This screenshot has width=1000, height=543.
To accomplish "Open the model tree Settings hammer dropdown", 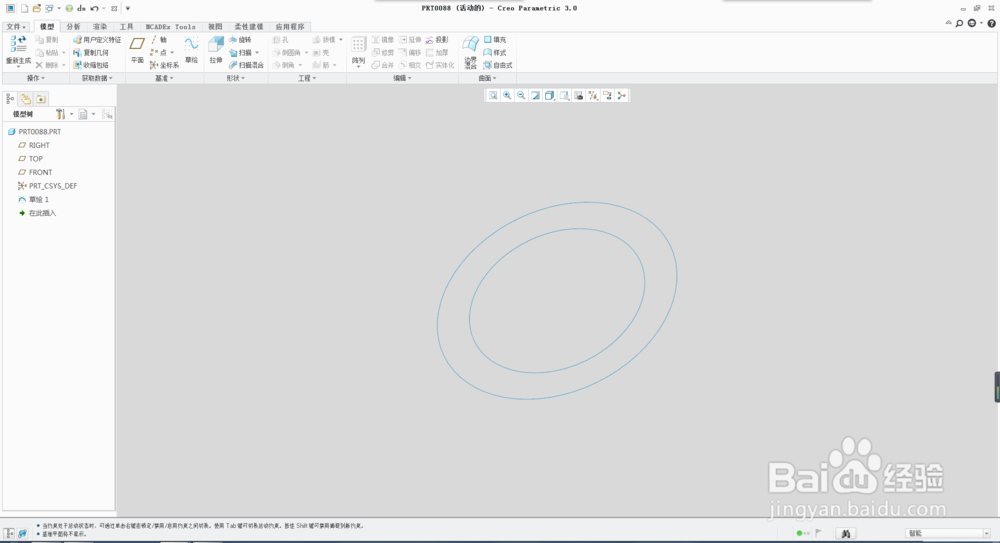I will click(x=64, y=114).
